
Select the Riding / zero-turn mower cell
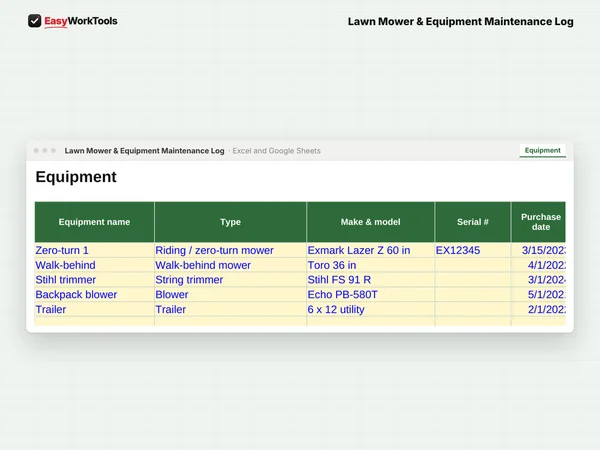[230, 250]
